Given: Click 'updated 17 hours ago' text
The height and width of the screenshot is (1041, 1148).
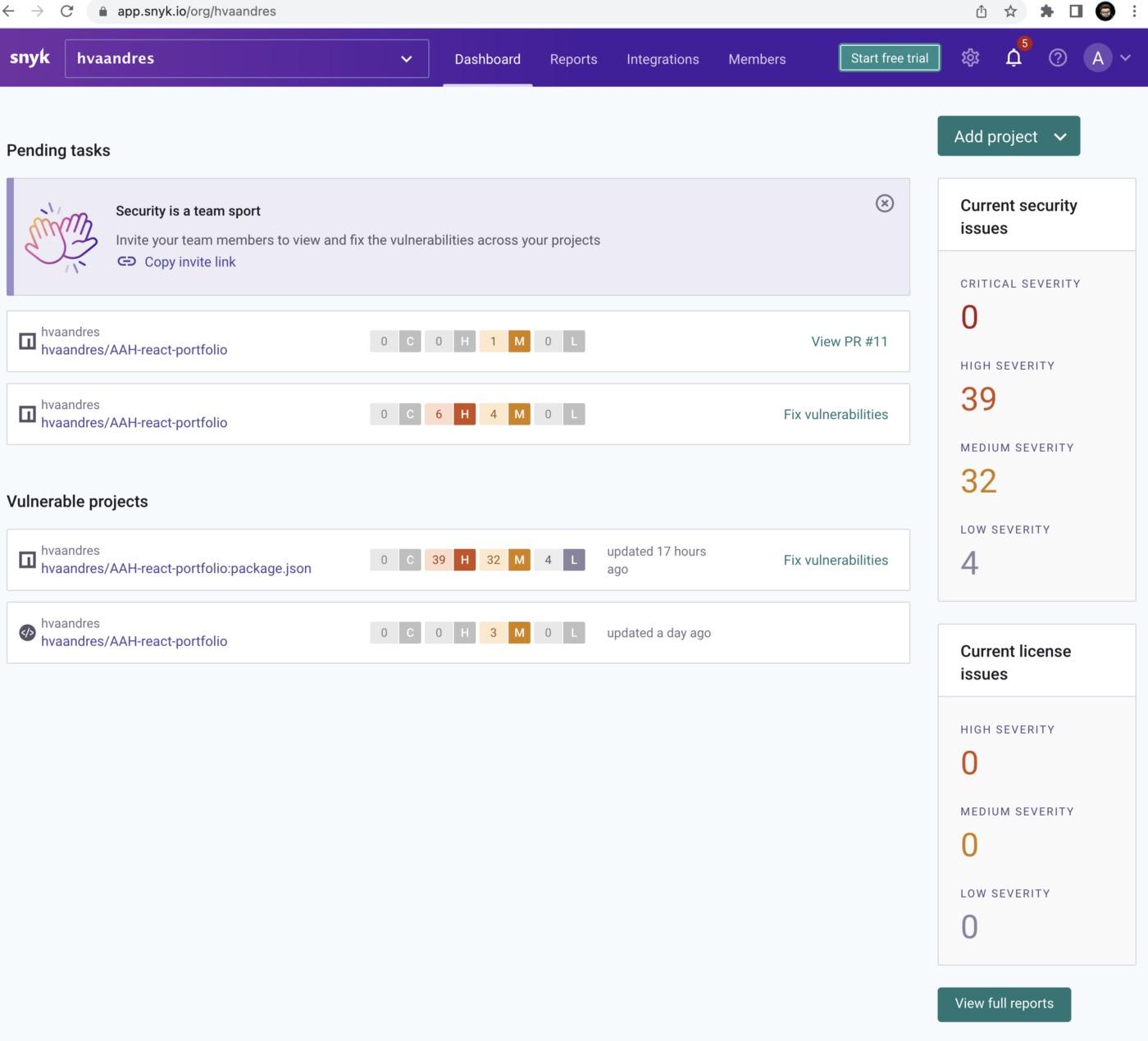Looking at the screenshot, I should pos(656,560).
